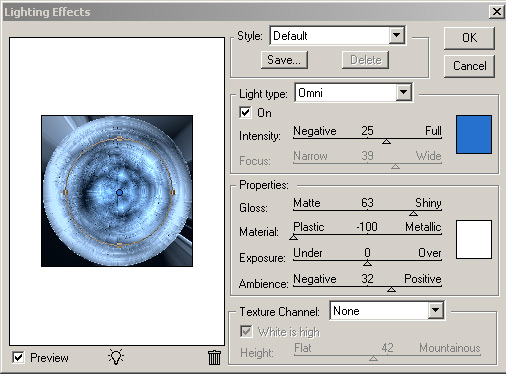Toggle the Preview checkbox

18,357
